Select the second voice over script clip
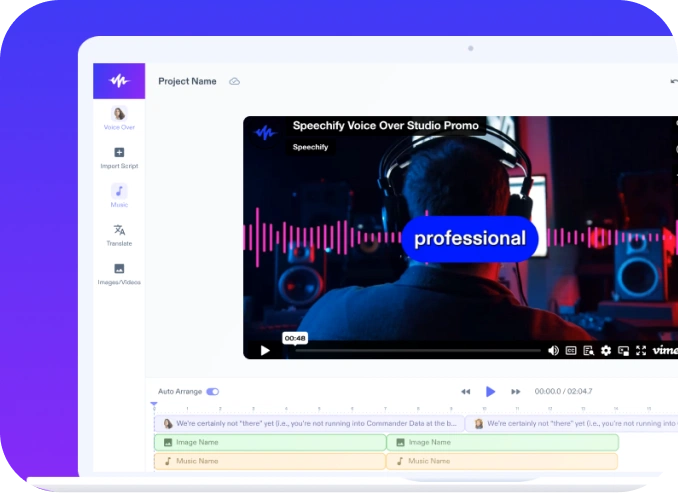The height and width of the screenshot is (493, 678). pos(572,423)
